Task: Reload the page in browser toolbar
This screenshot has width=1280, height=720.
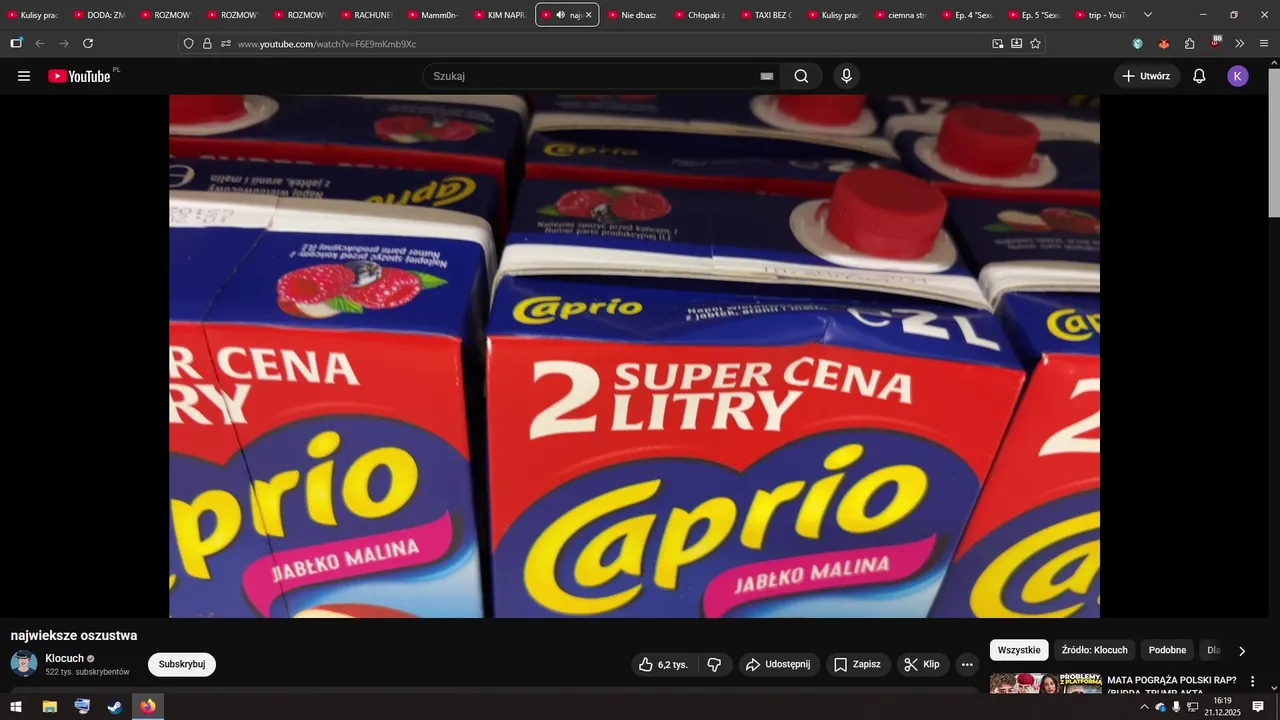Action: (88, 43)
